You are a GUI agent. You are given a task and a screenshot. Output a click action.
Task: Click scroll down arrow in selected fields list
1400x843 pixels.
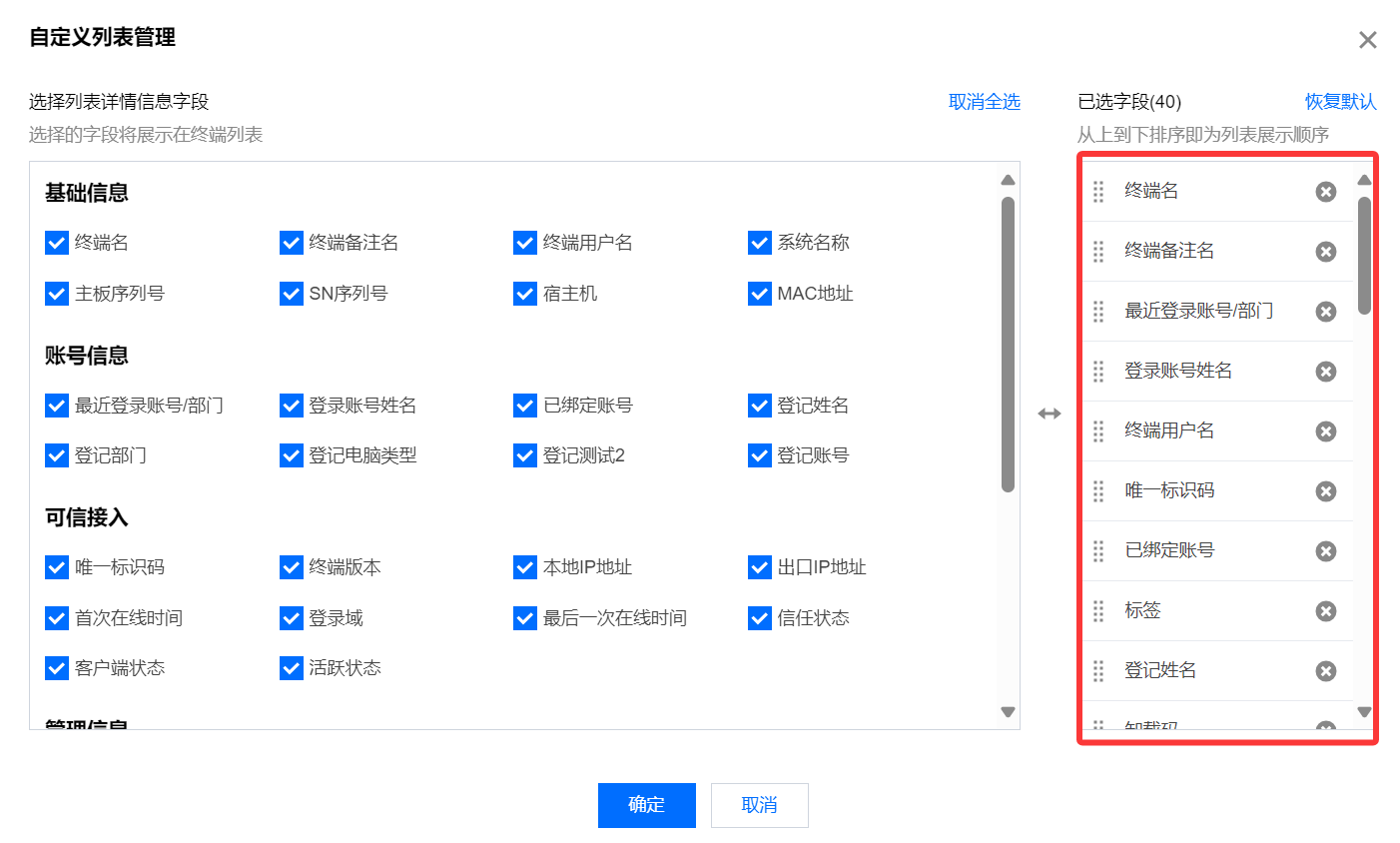coord(1364,712)
